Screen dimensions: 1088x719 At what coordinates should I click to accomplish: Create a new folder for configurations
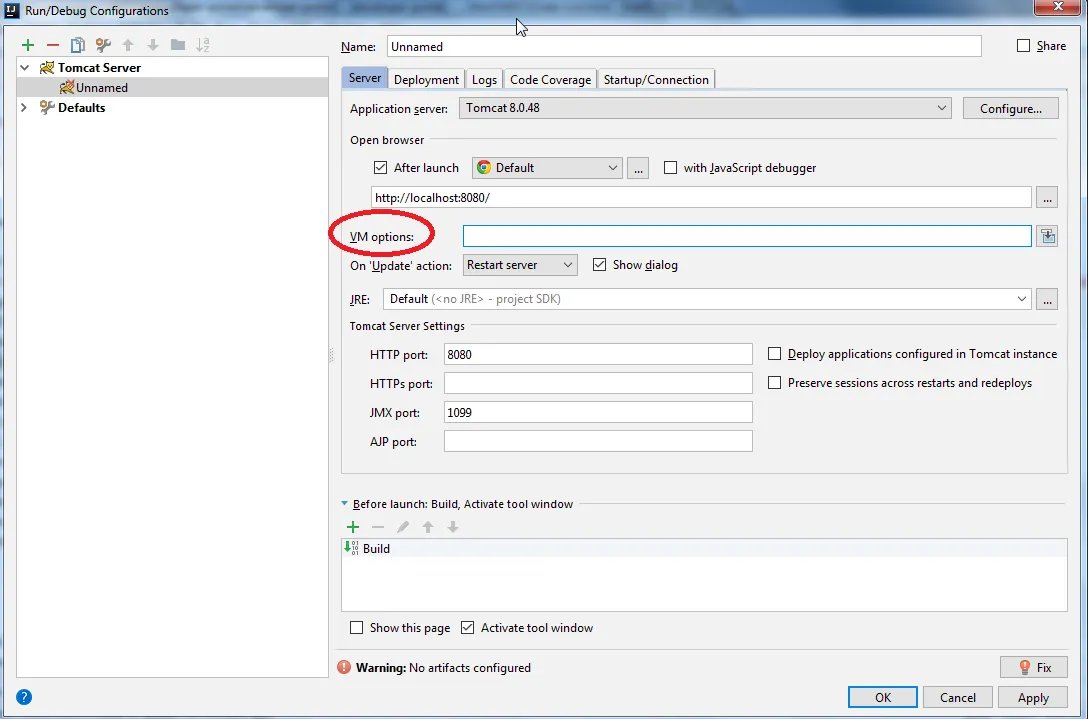[x=178, y=45]
